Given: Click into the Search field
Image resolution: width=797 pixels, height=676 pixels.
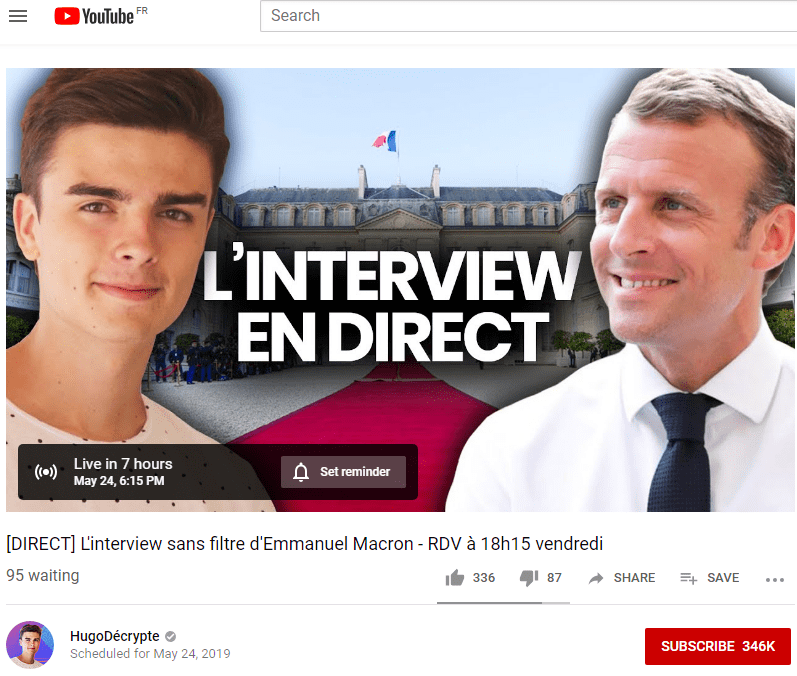Looking at the screenshot, I should click(529, 16).
